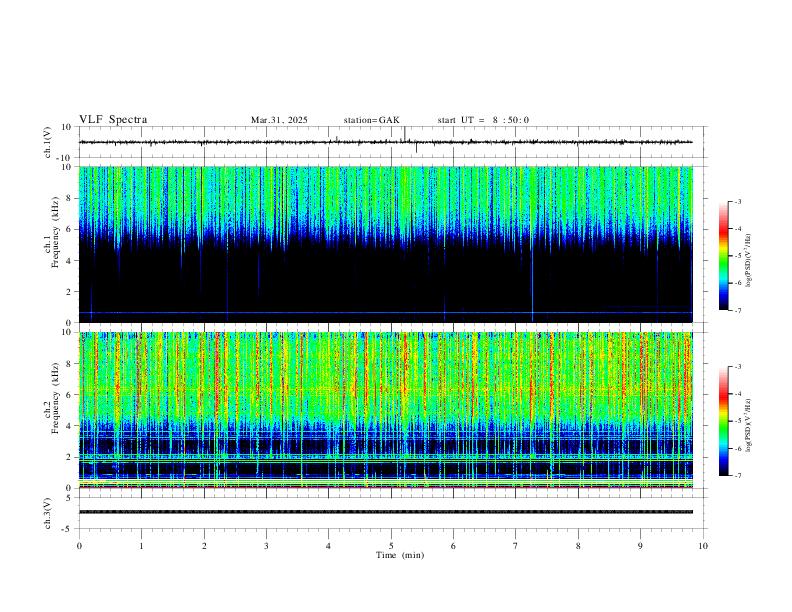This screenshot has width=792, height=612.
Task: Click the 'ch.3(V)' axis label
Action: pos(48,513)
